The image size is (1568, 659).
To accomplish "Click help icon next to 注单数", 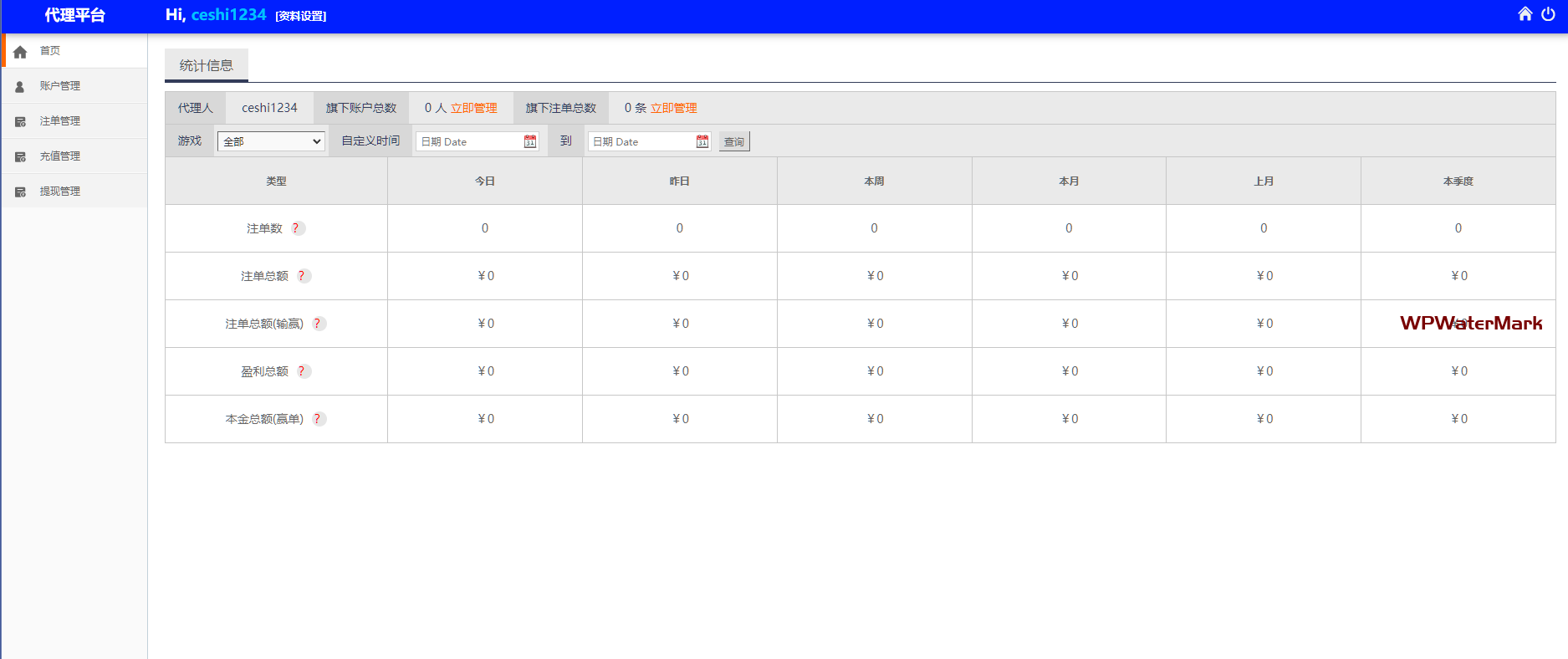I will [x=296, y=228].
